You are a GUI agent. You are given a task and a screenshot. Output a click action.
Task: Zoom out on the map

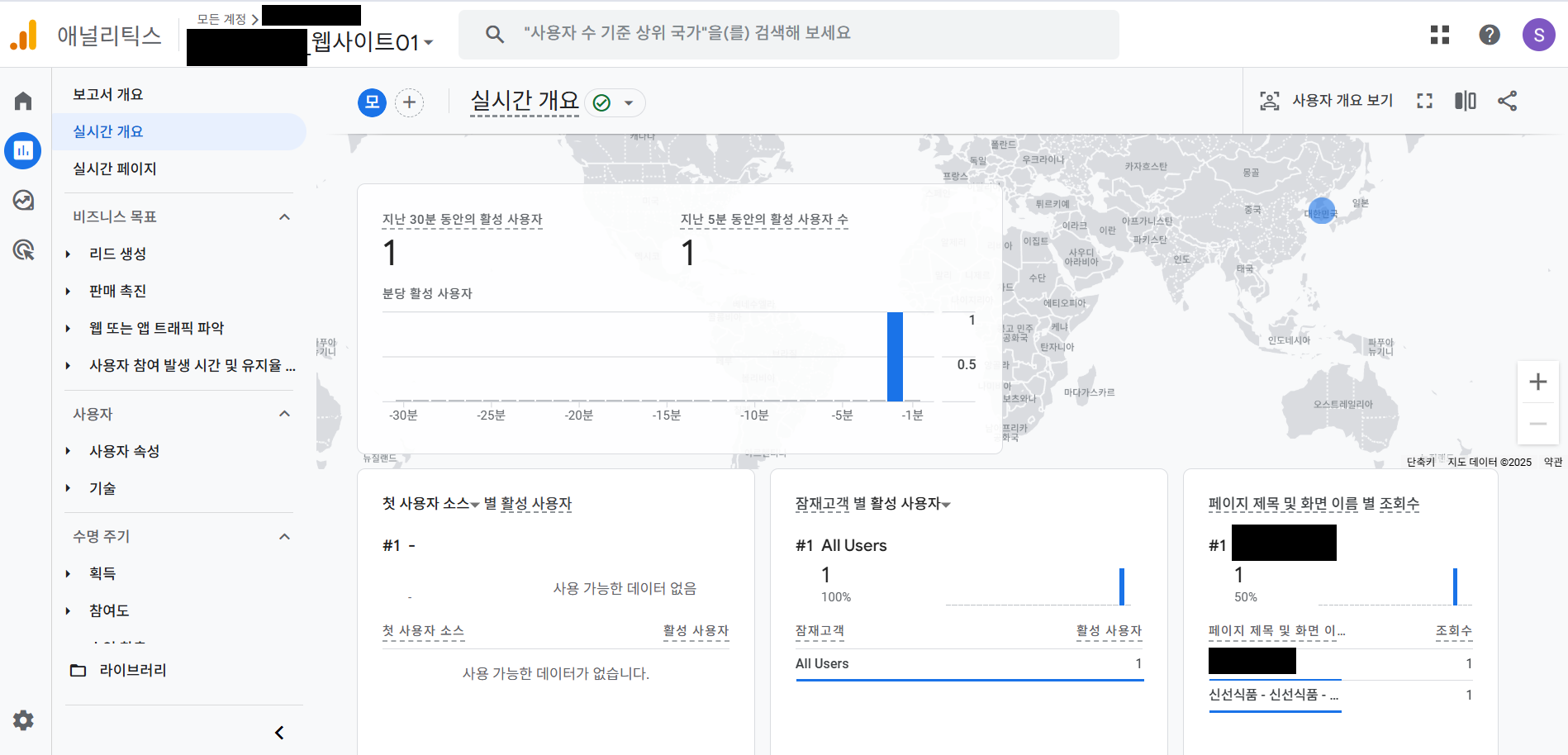pos(1537,424)
